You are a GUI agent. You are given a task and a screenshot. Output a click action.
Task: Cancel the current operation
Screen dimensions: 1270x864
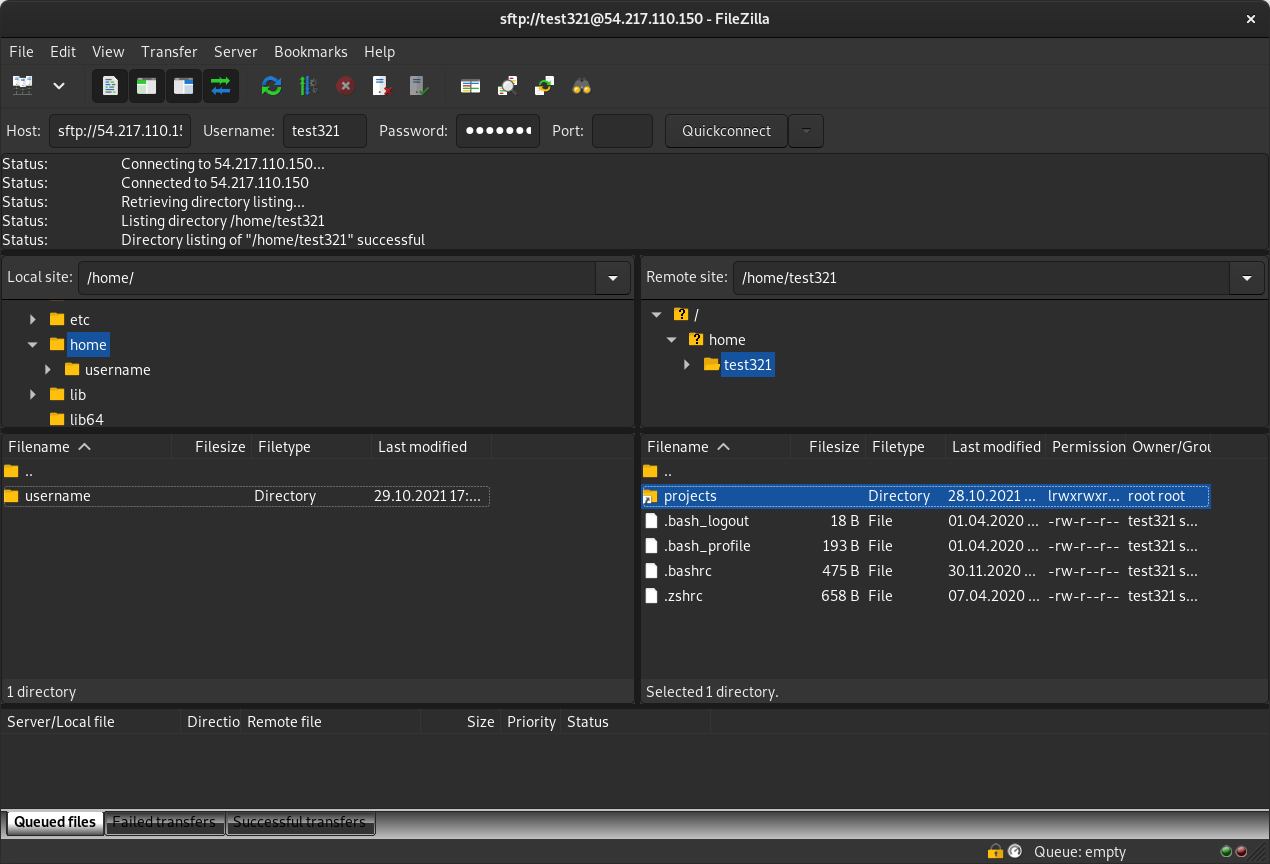click(x=345, y=86)
